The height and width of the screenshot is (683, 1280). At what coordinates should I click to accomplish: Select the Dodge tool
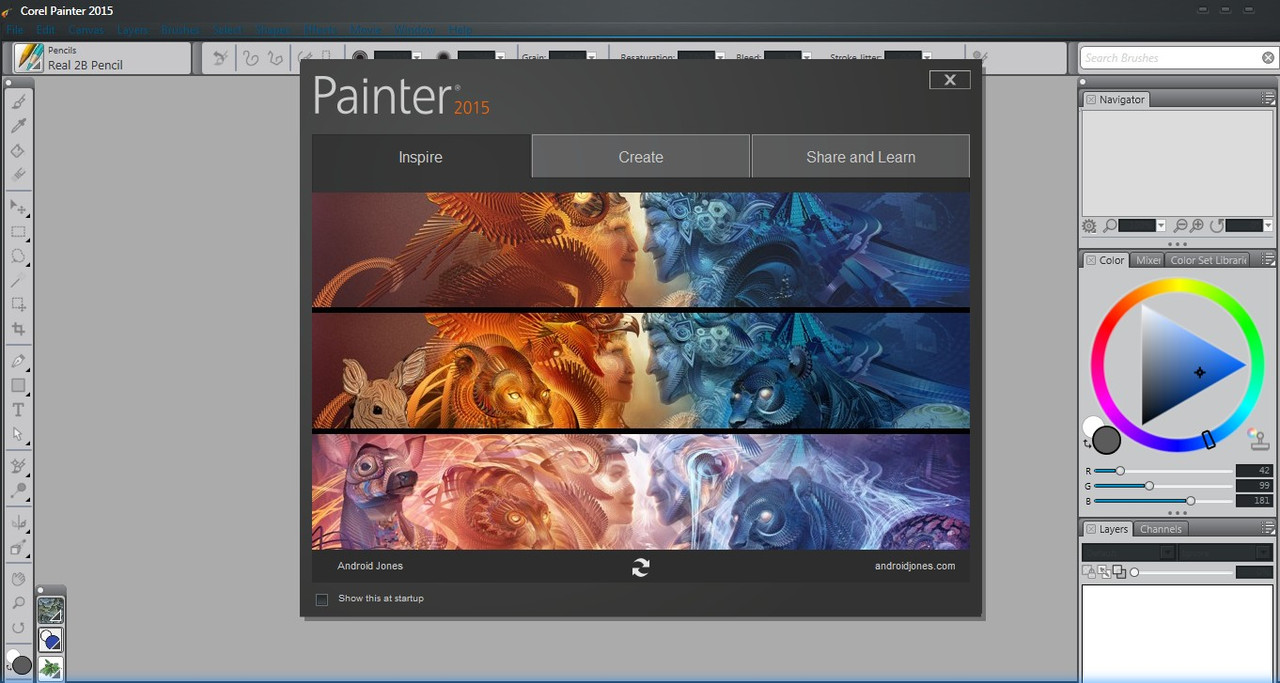point(18,491)
